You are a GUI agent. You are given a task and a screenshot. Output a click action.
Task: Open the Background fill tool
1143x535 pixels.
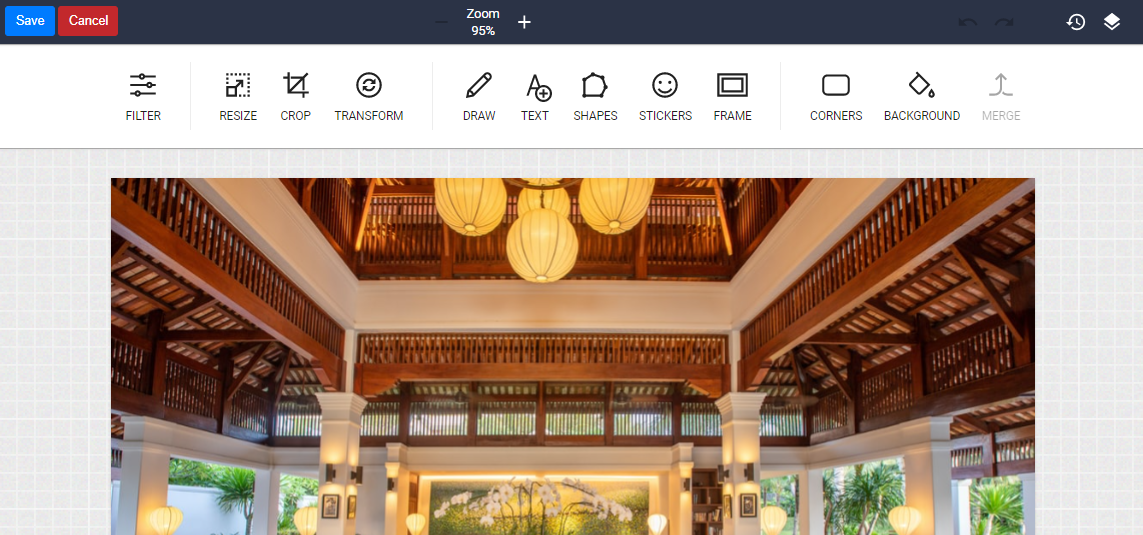click(921, 97)
